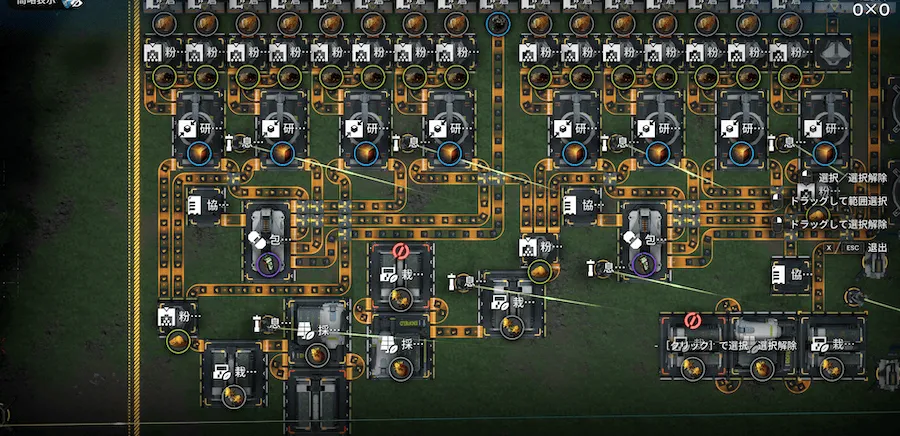The image size is (900, 436).
Task: Click the red prohibited icon on the central 栽 building
Action: click(400, 251)
